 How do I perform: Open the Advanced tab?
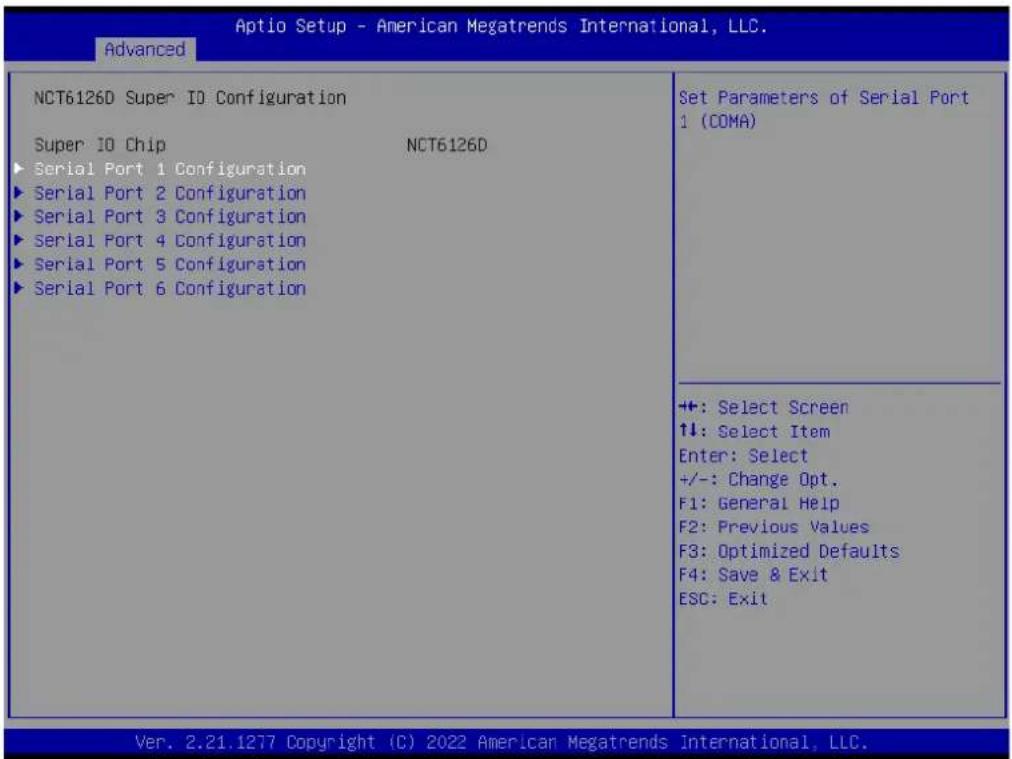145,50
